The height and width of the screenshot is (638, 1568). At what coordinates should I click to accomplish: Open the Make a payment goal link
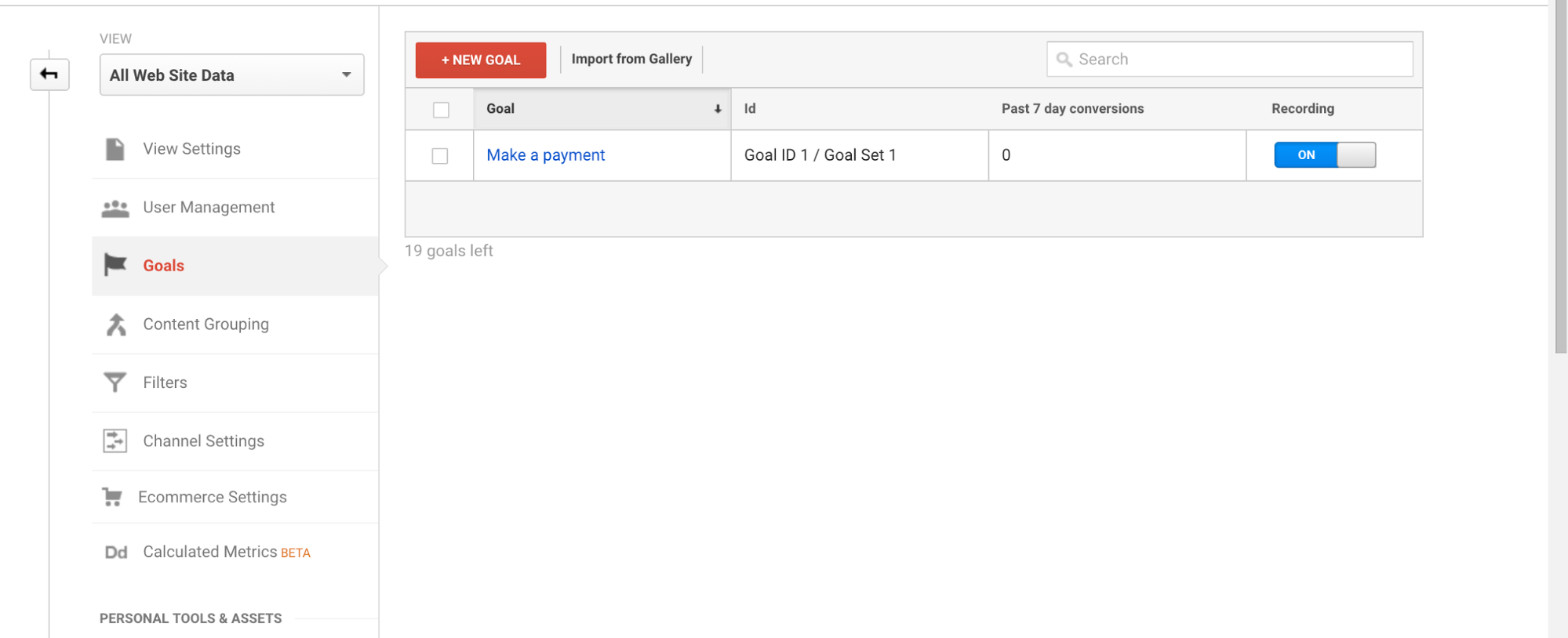545,155
